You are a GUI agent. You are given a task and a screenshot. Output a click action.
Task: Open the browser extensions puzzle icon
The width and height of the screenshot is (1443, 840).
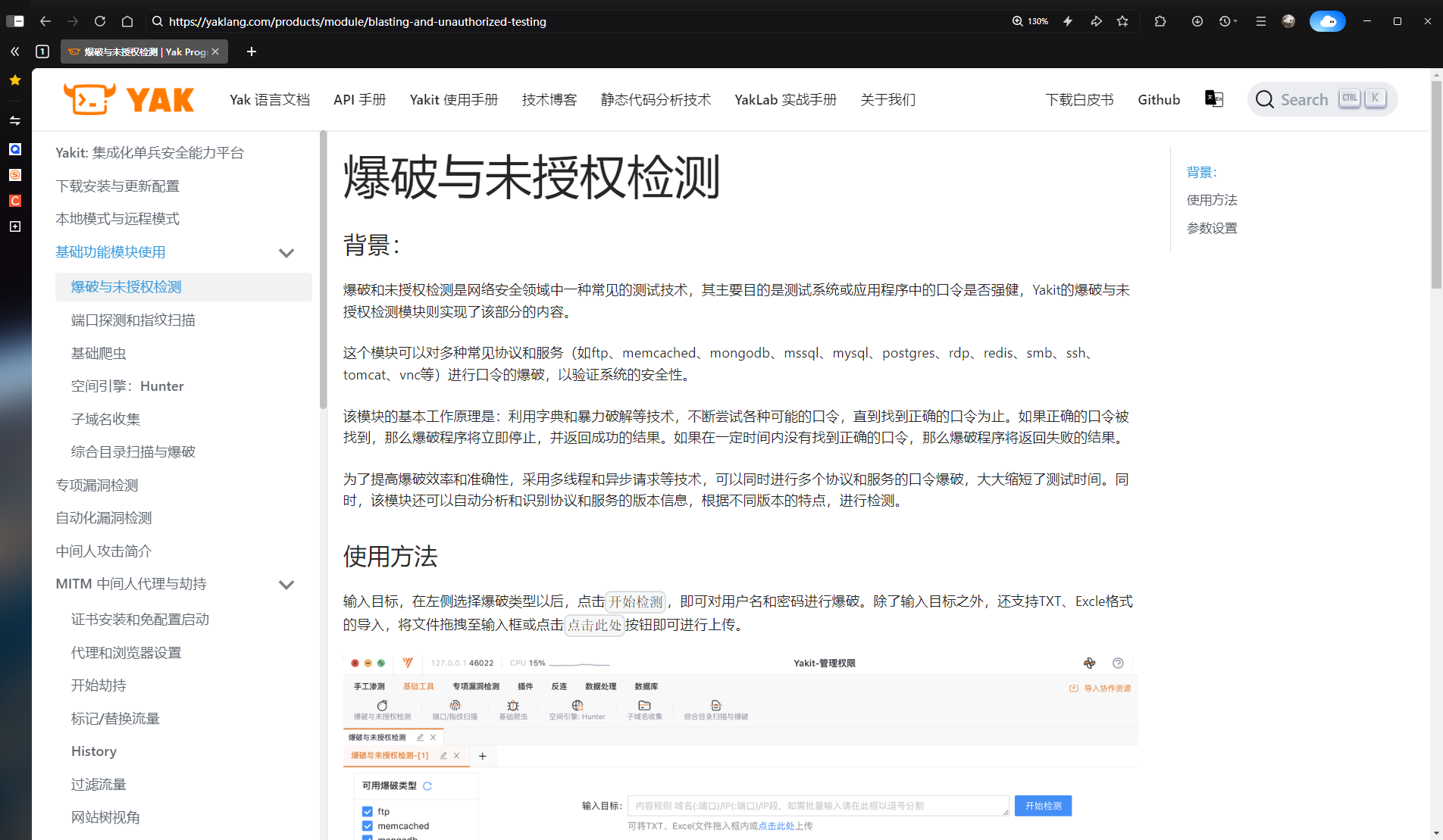pos(1160,21)
